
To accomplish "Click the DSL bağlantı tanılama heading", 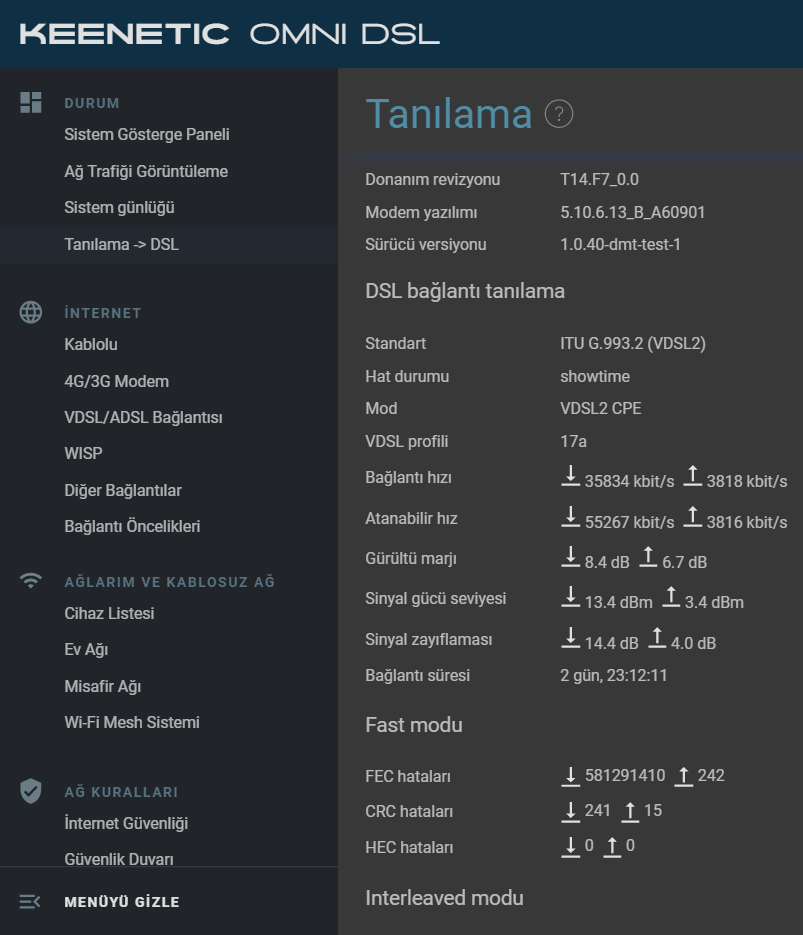I will pos(465,291).
